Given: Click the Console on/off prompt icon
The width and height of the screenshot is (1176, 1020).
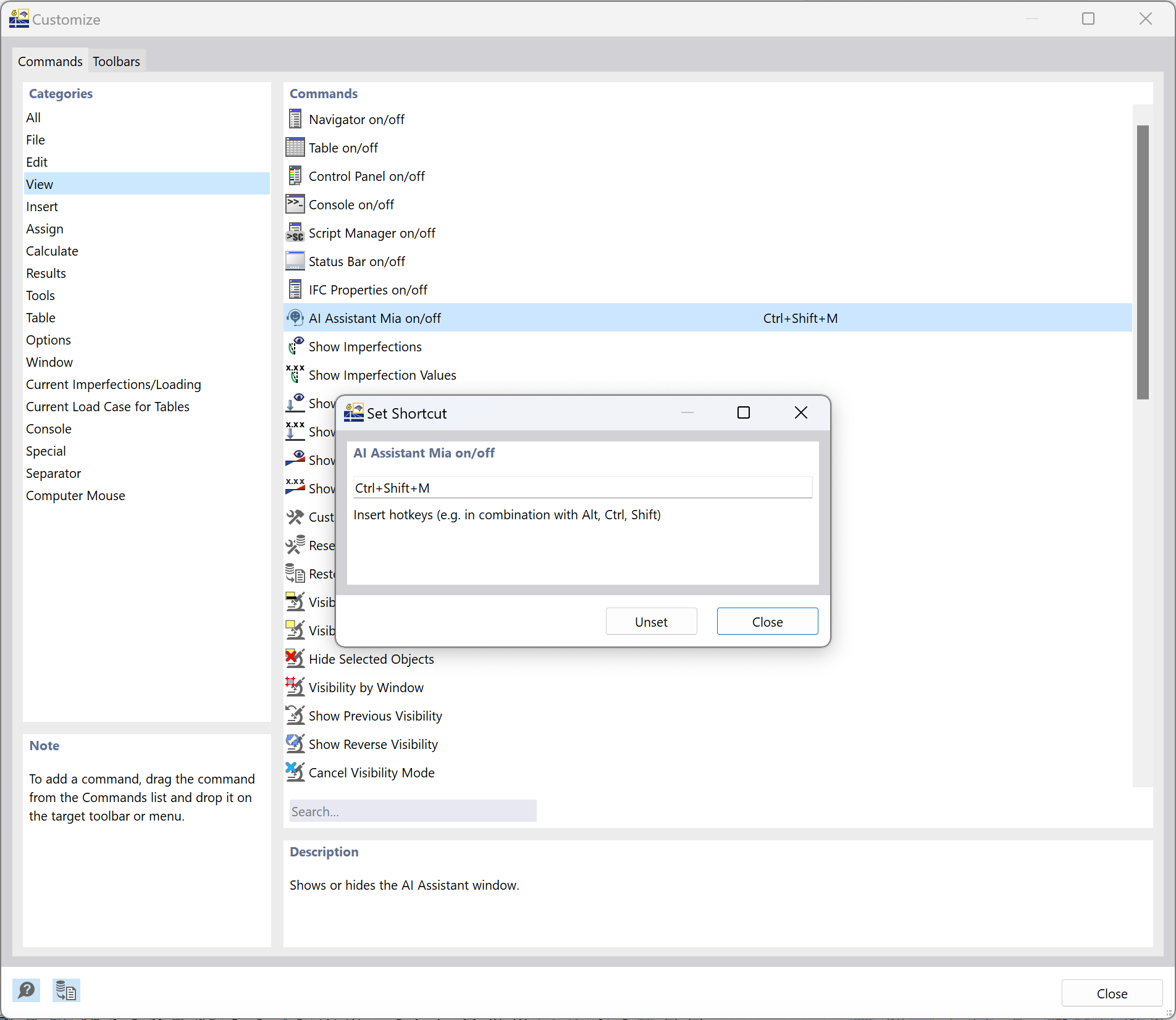Looking at the screenshot, I should pos(295,204).
